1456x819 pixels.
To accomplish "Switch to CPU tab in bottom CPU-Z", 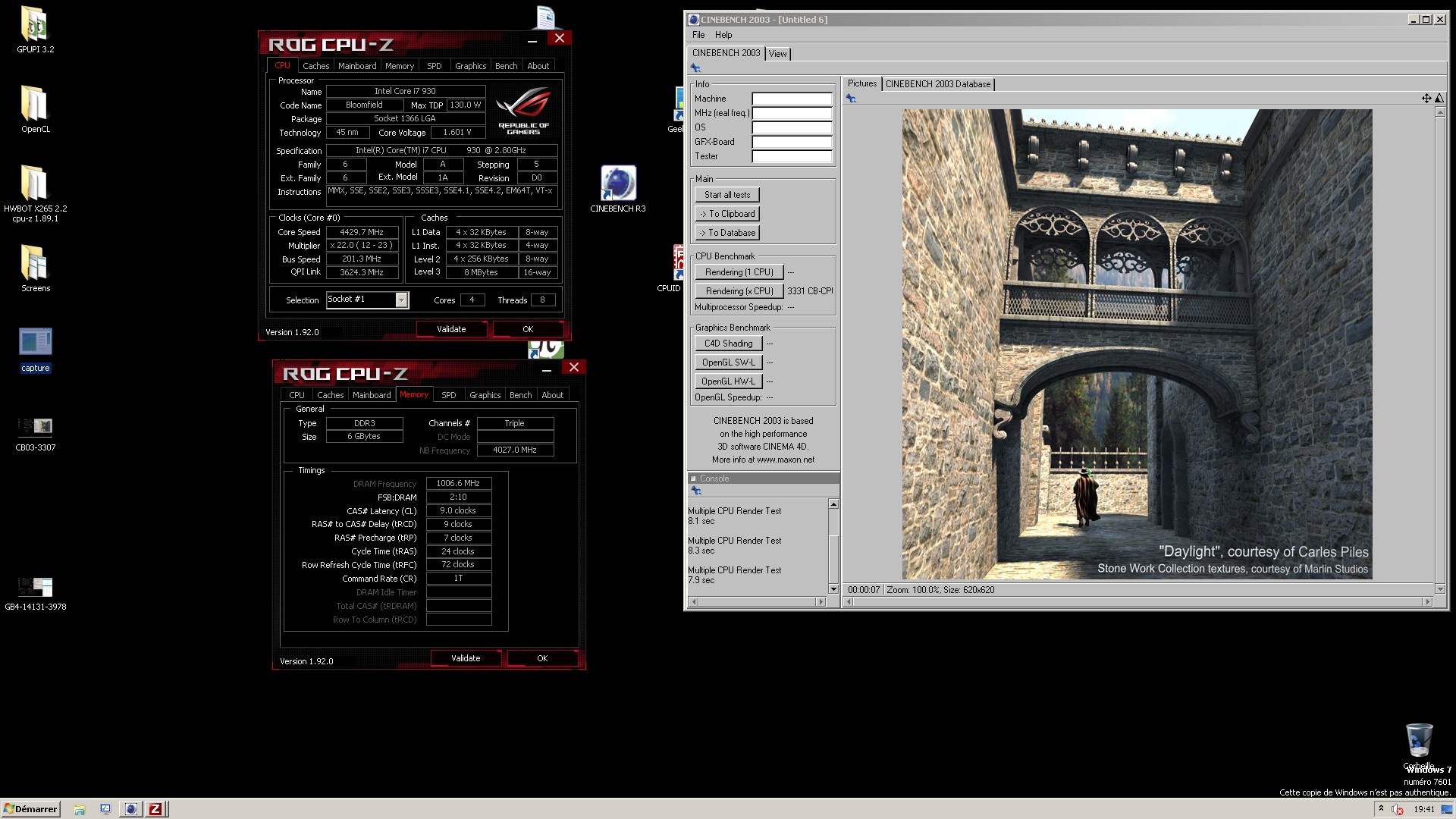I will pyautogui.click(x=297, y=395).
